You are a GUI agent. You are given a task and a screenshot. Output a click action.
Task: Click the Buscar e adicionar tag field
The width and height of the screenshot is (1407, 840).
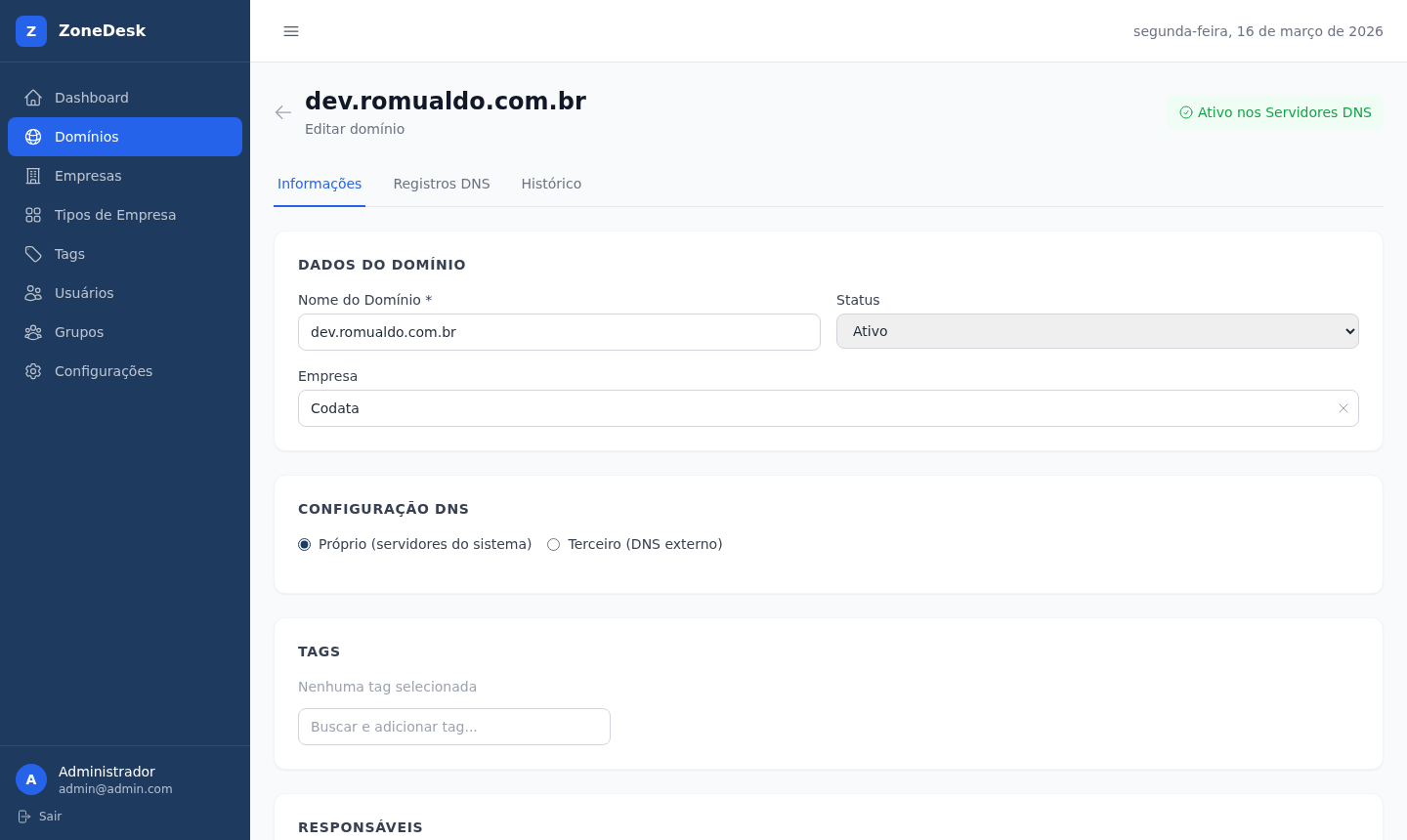pos(453,727)
